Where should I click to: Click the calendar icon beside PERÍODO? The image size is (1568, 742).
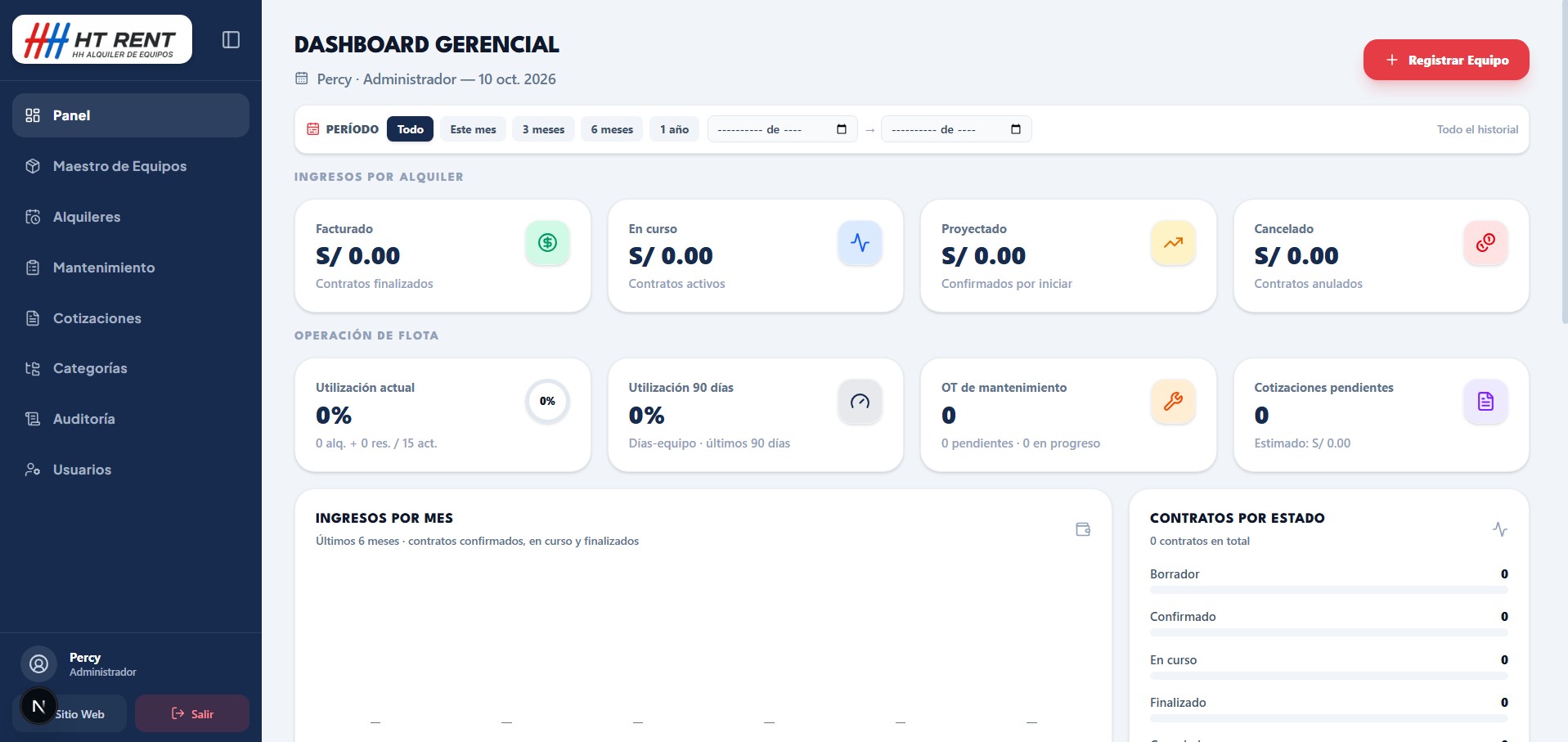pyautogui.click(x=312, y=129)
